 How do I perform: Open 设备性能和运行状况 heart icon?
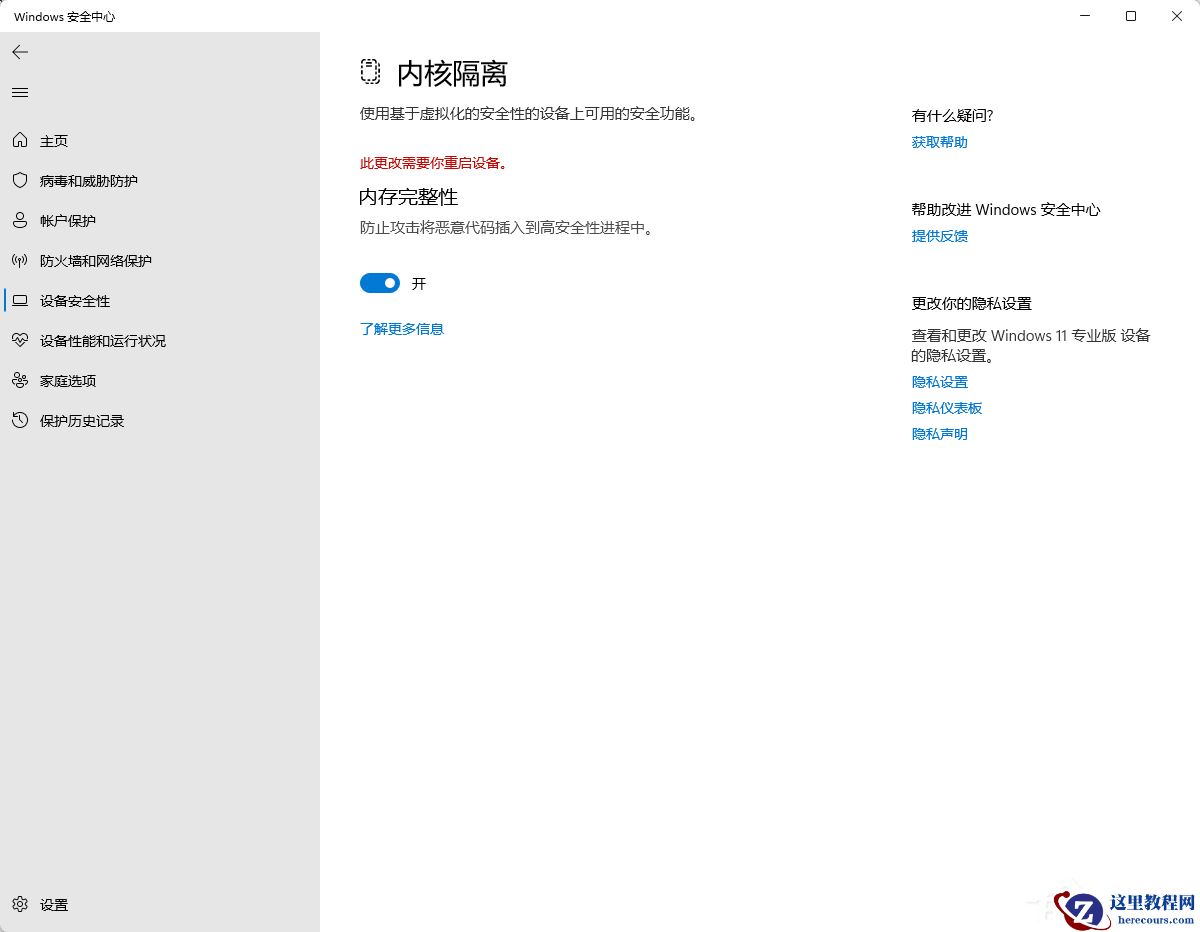coord(20,340)
